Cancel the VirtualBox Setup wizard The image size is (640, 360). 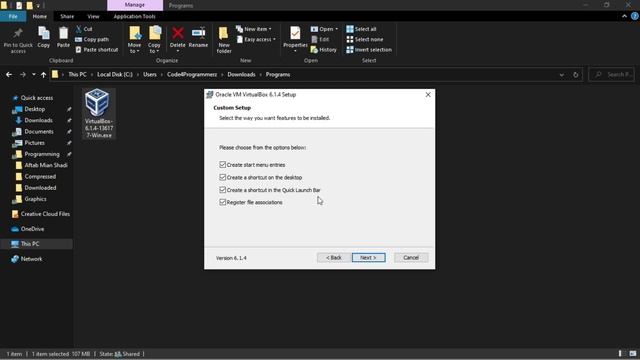[x=411, y=258]
